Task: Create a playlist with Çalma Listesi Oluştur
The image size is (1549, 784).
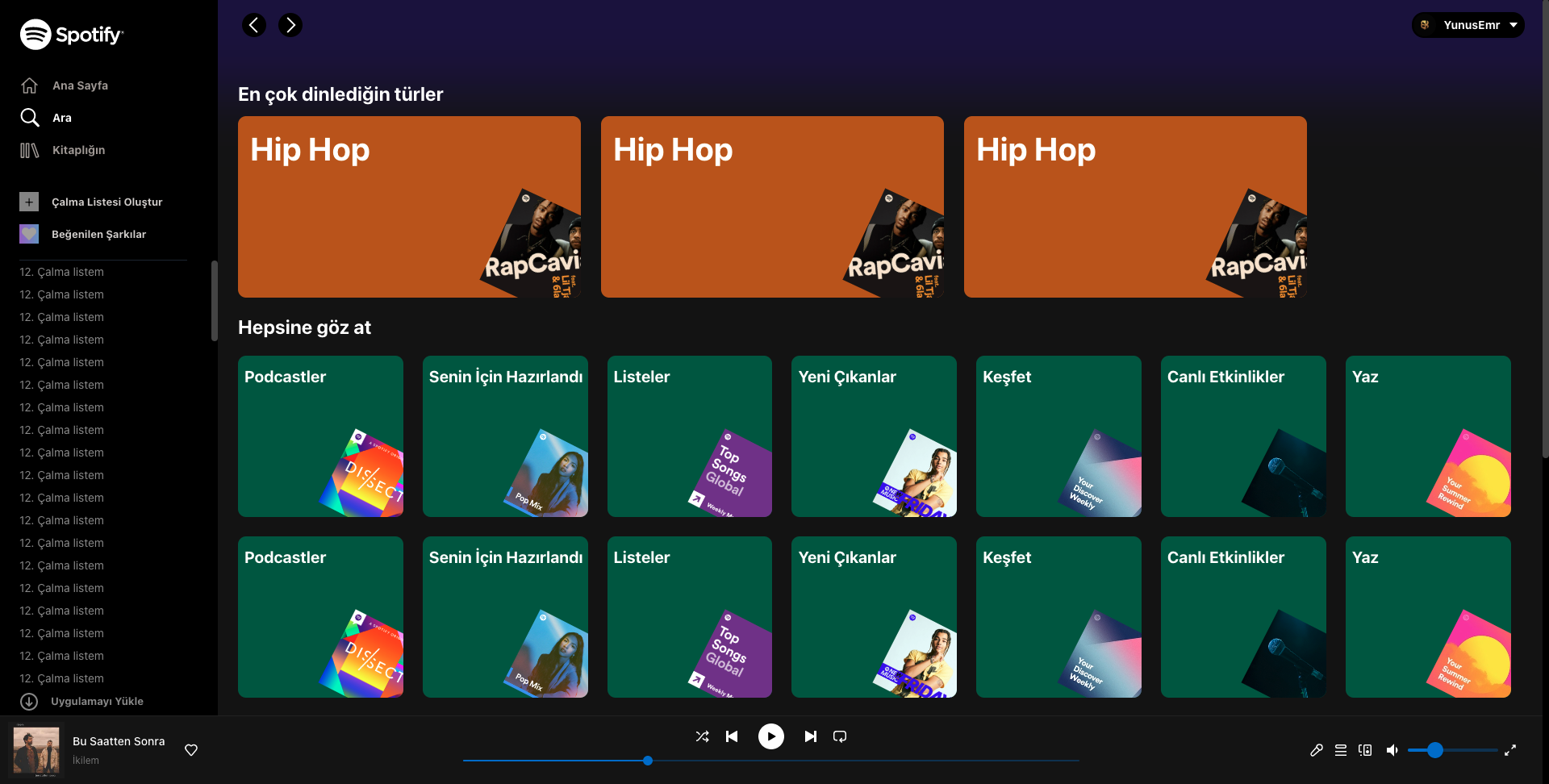Action: pyautogui.click(x=91, y=202)
